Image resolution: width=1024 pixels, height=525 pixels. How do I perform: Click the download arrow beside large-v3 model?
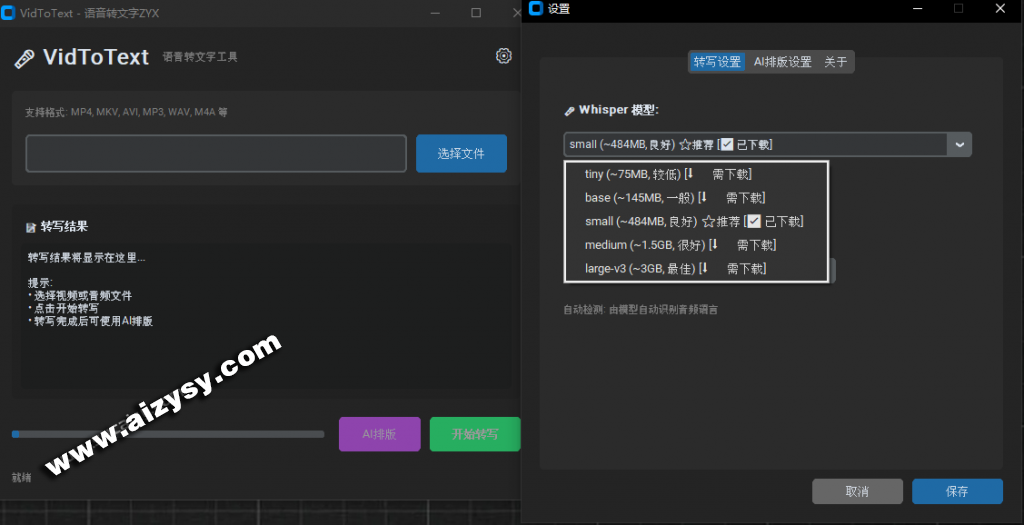click(x=704, y=268)
